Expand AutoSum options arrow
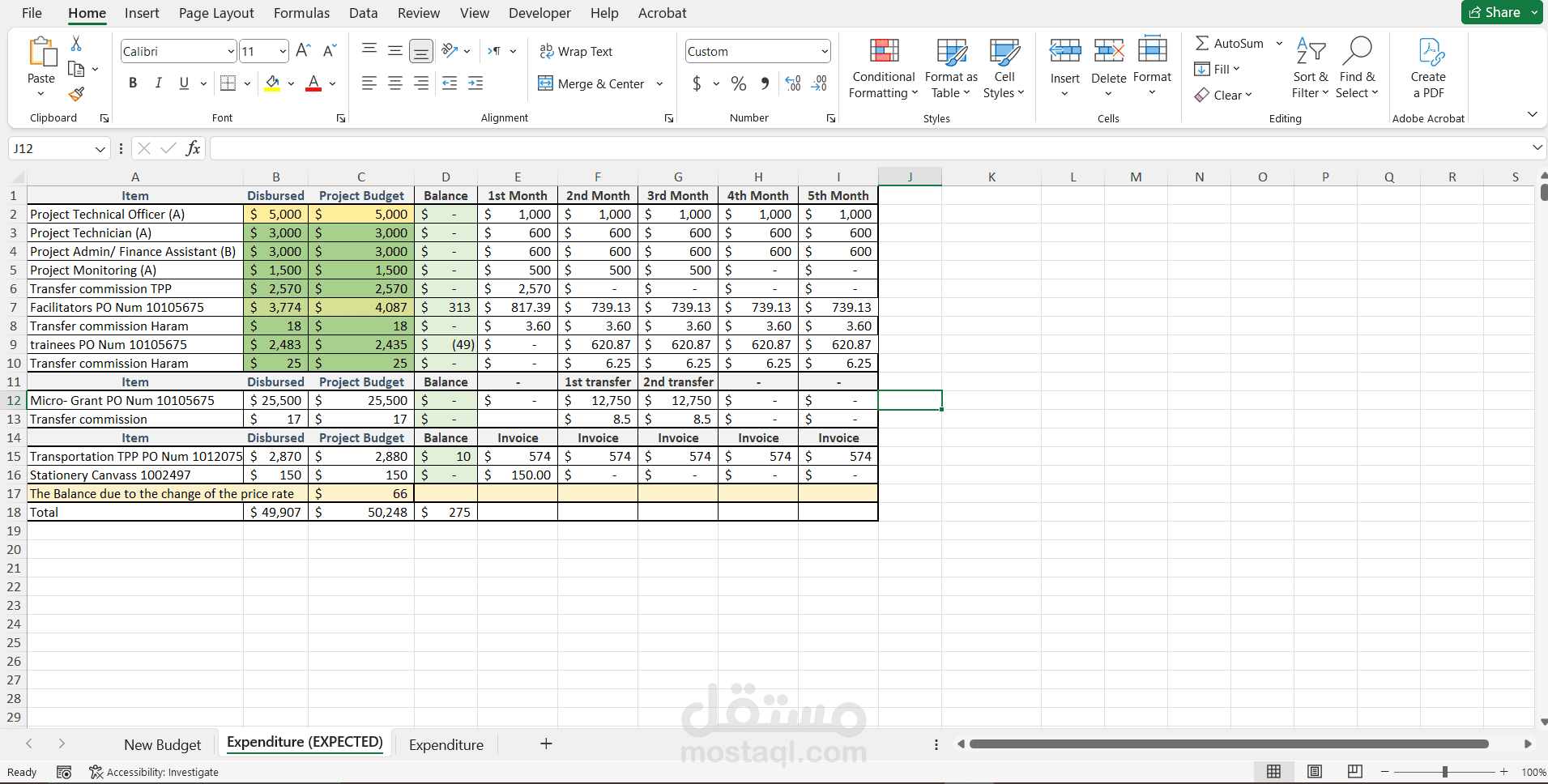Screen dimensions: 1548x784 (x=1279, y=43)
